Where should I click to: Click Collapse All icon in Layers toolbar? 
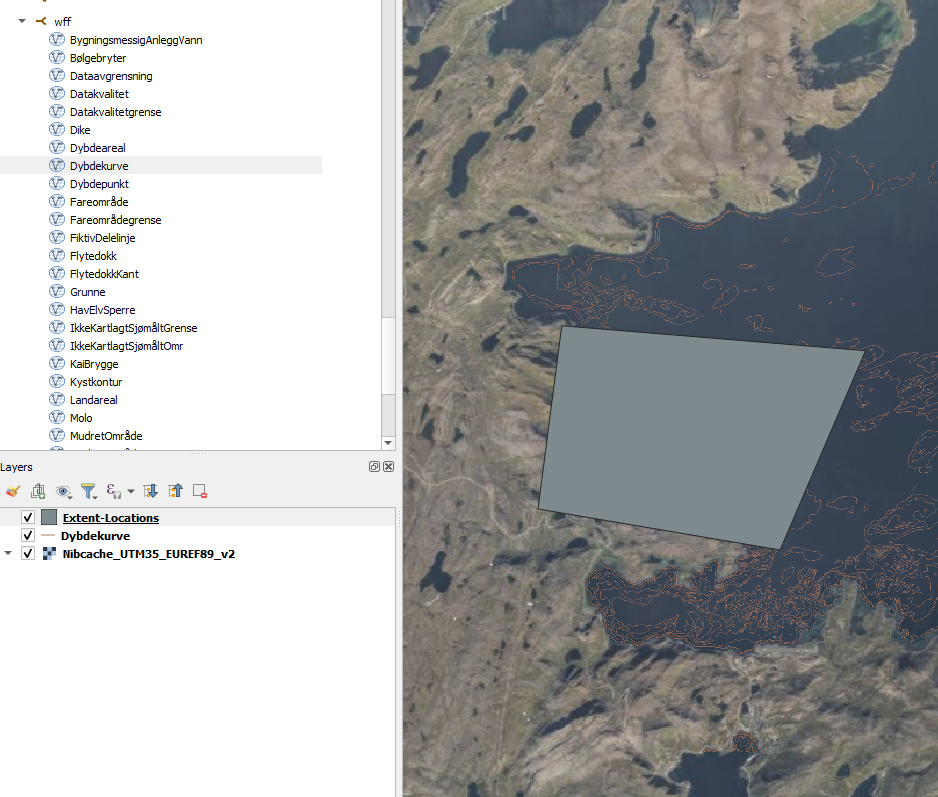pos(175,491)
